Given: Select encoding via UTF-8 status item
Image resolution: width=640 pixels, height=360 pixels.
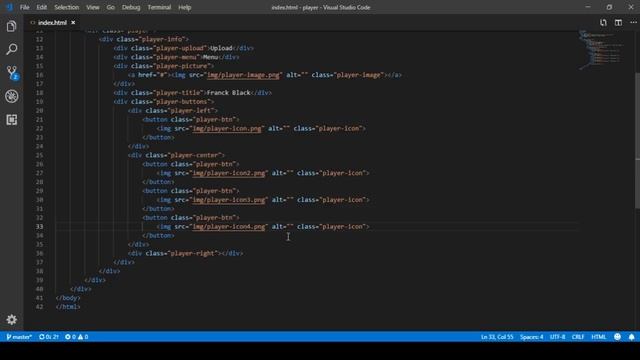Looking at the screenshot, I should tap(558, 337).
